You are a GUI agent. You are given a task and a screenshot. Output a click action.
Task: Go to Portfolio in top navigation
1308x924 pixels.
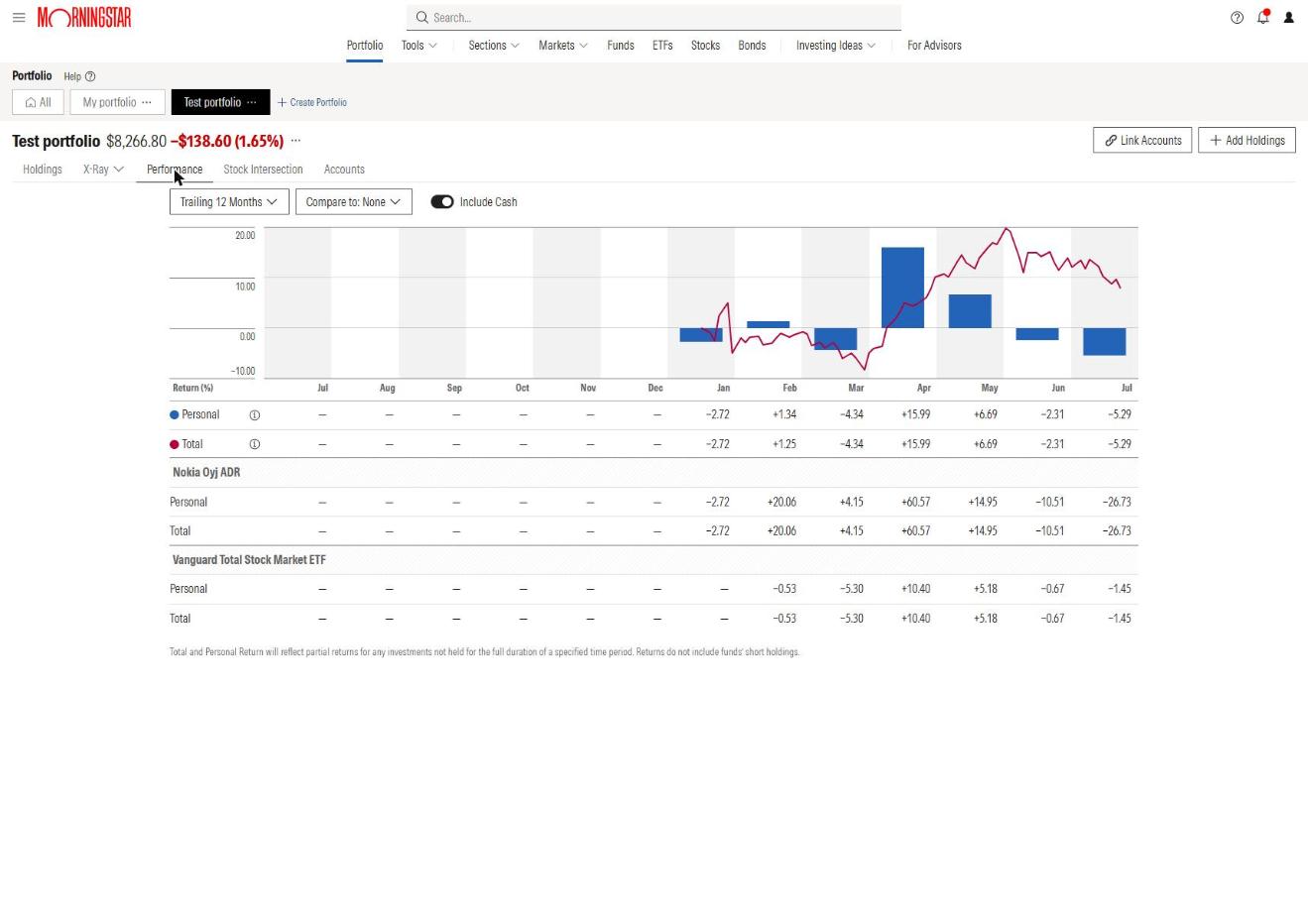coord(365,46)
